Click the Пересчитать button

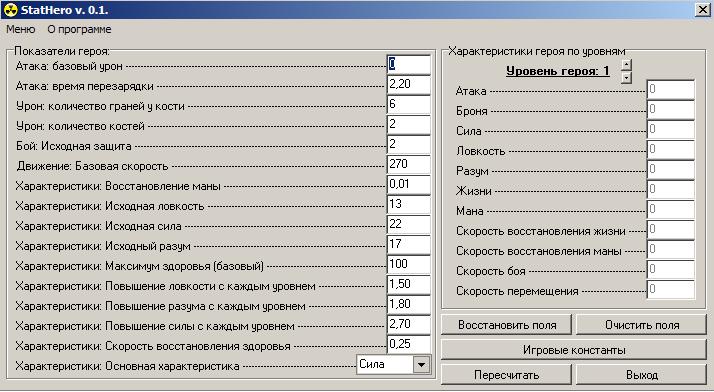[507, 375]
